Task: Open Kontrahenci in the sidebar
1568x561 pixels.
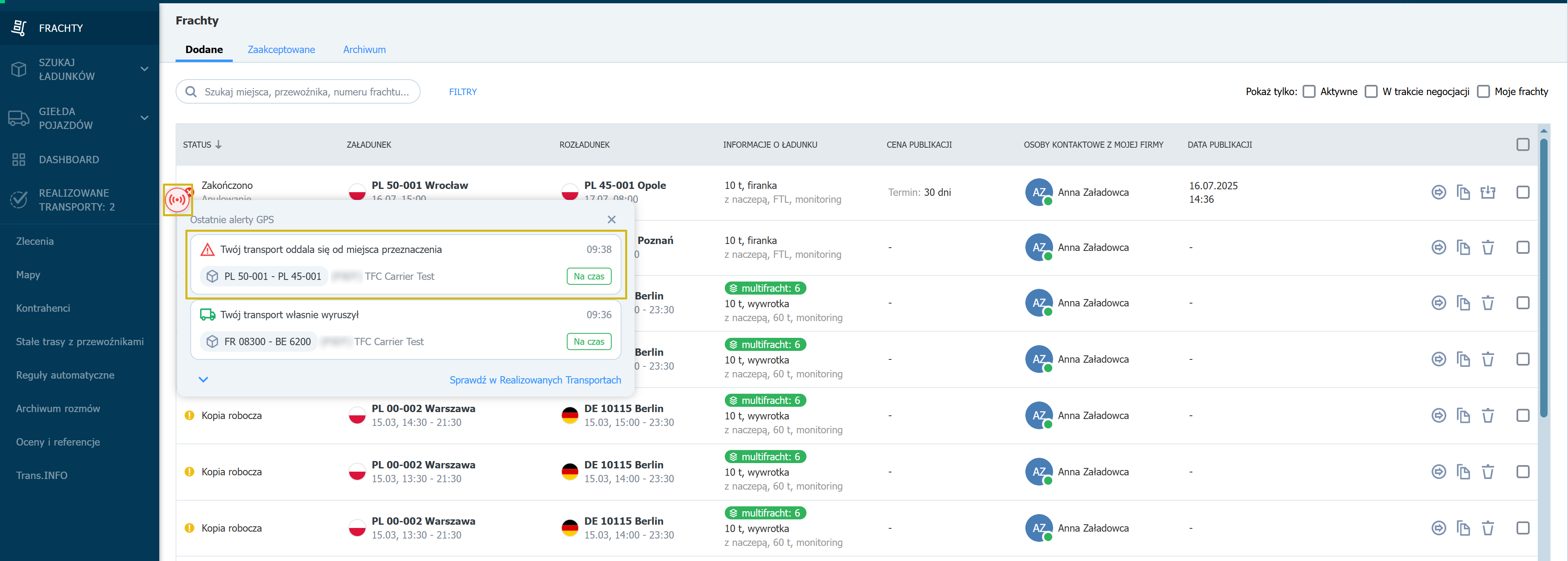Action: (42, 308)
